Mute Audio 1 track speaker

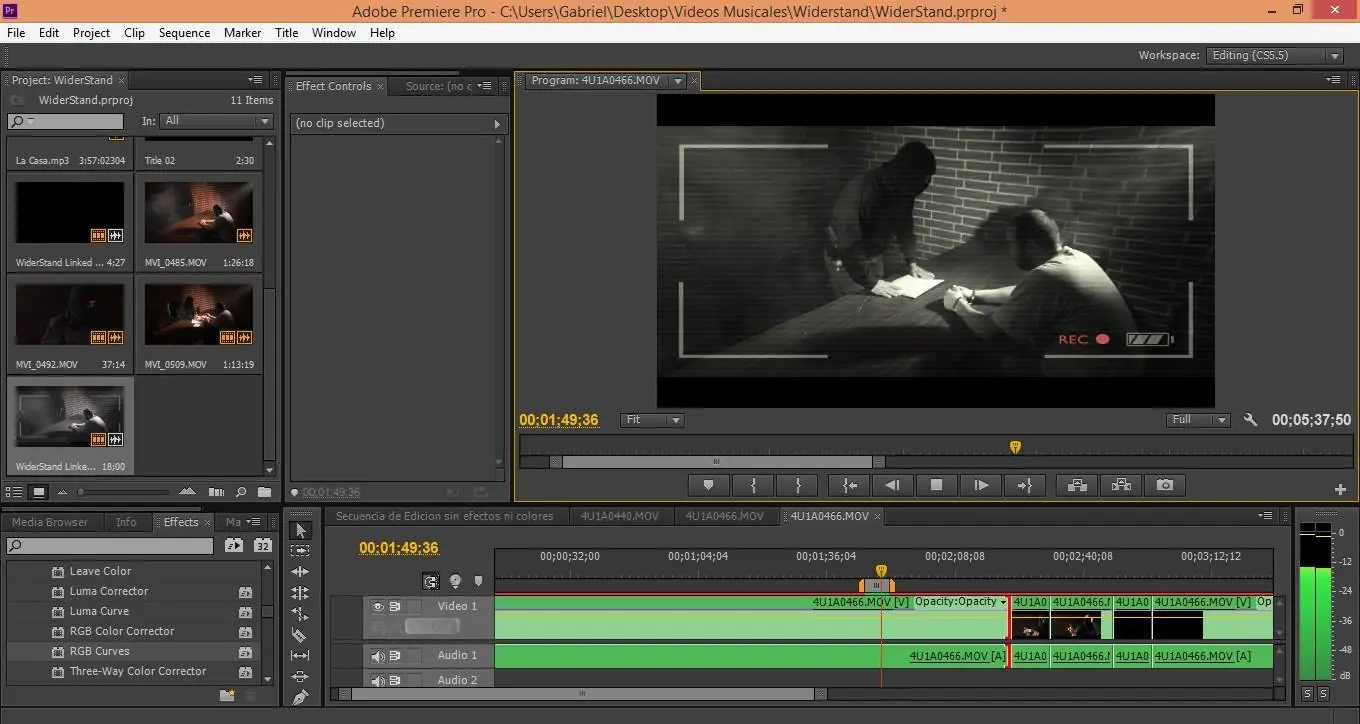pos(378,656)
